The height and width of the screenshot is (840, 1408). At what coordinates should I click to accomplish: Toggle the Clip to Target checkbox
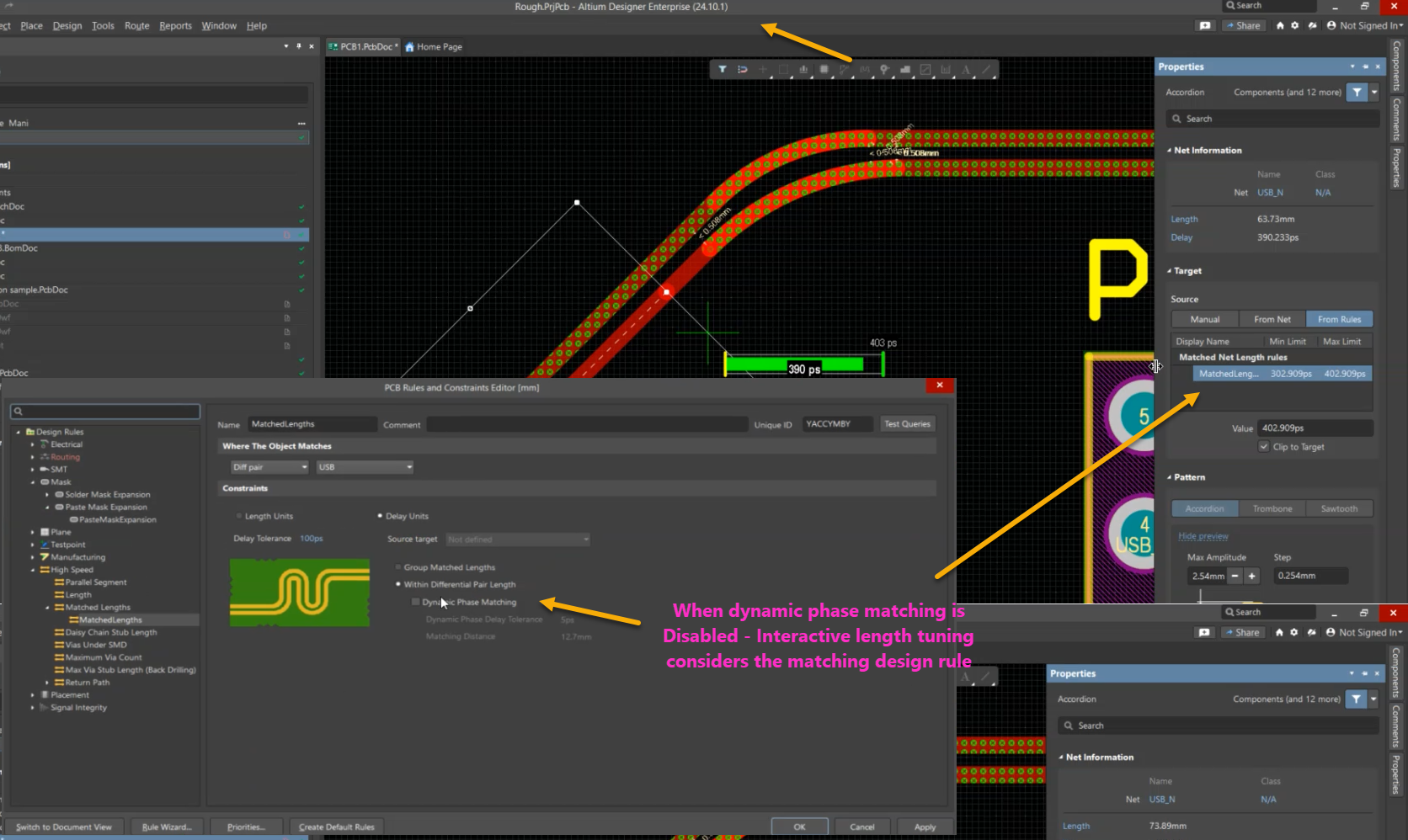(x=1264, y=447)
